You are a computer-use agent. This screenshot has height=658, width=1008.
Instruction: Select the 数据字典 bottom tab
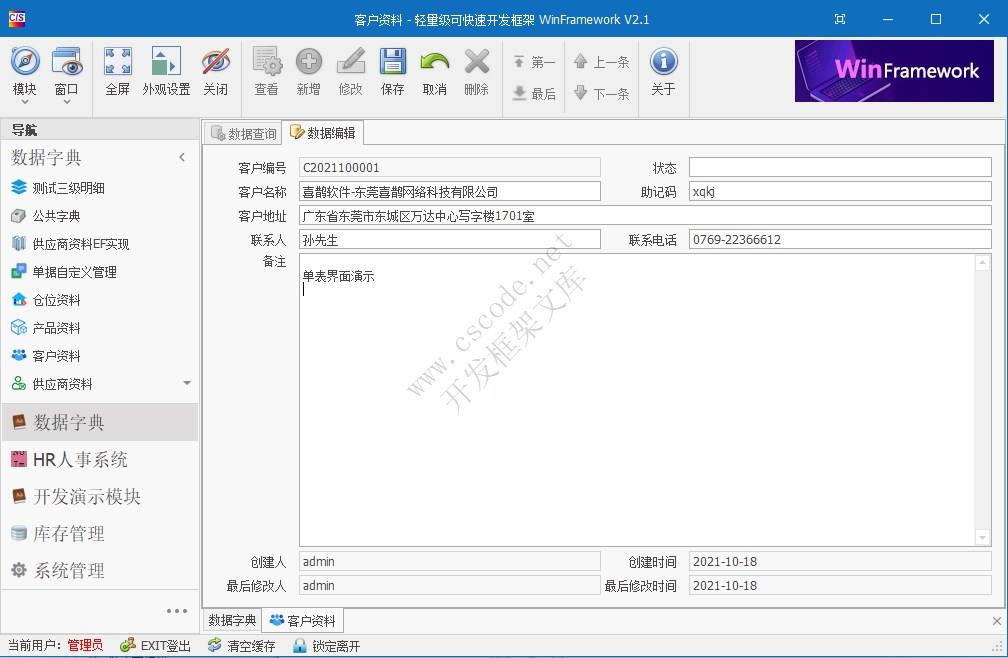231,620
